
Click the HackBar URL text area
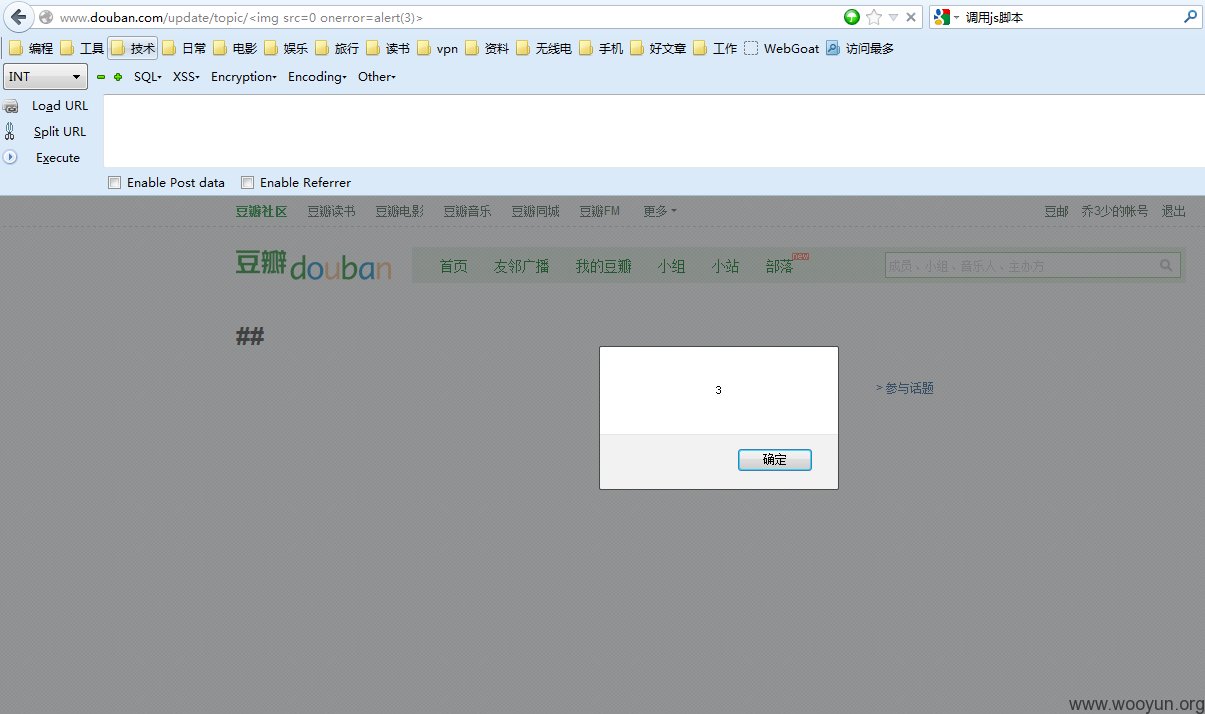coord(654,131)
